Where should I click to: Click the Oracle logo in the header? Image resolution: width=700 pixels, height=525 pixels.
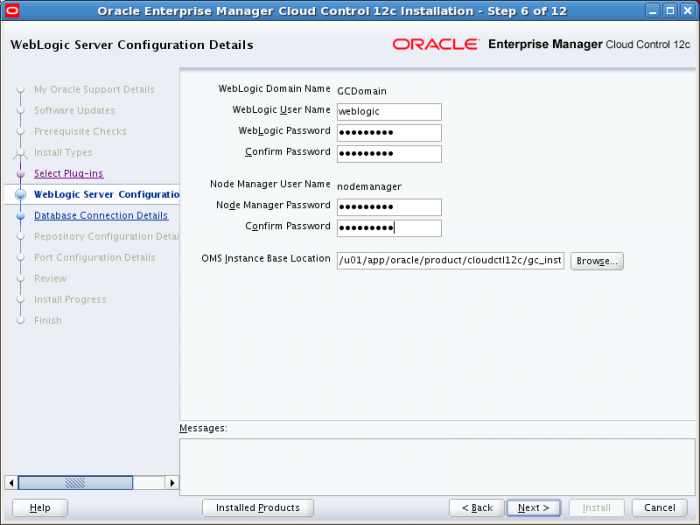pyautogui.click(x=436, y=44)
